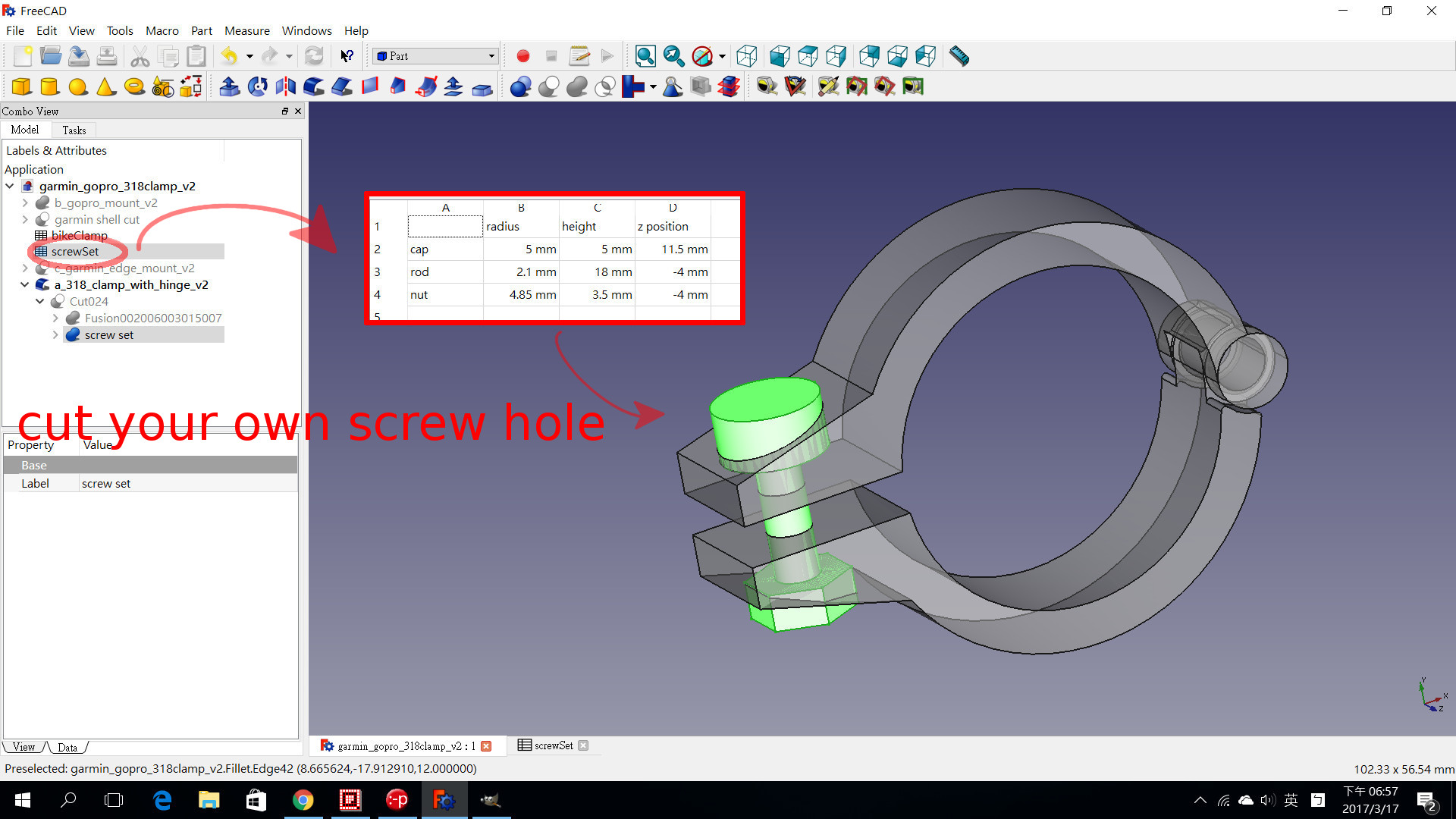Open the Macro menu
Image resolution: width=1456 pixels, height=819 pixels.
click(x=162, y=30)
